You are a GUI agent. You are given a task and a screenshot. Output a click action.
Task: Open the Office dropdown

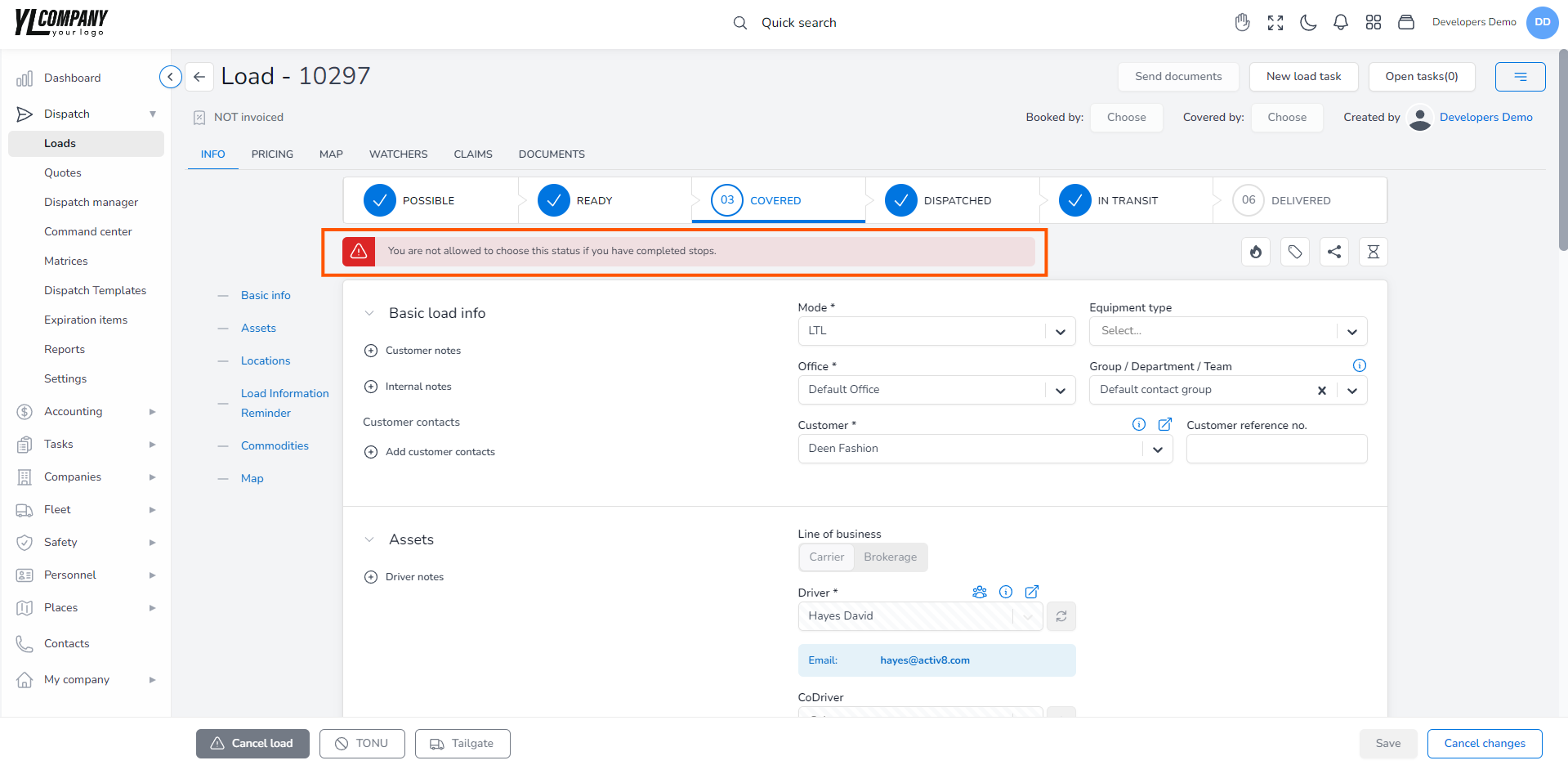tap(936, 390)
